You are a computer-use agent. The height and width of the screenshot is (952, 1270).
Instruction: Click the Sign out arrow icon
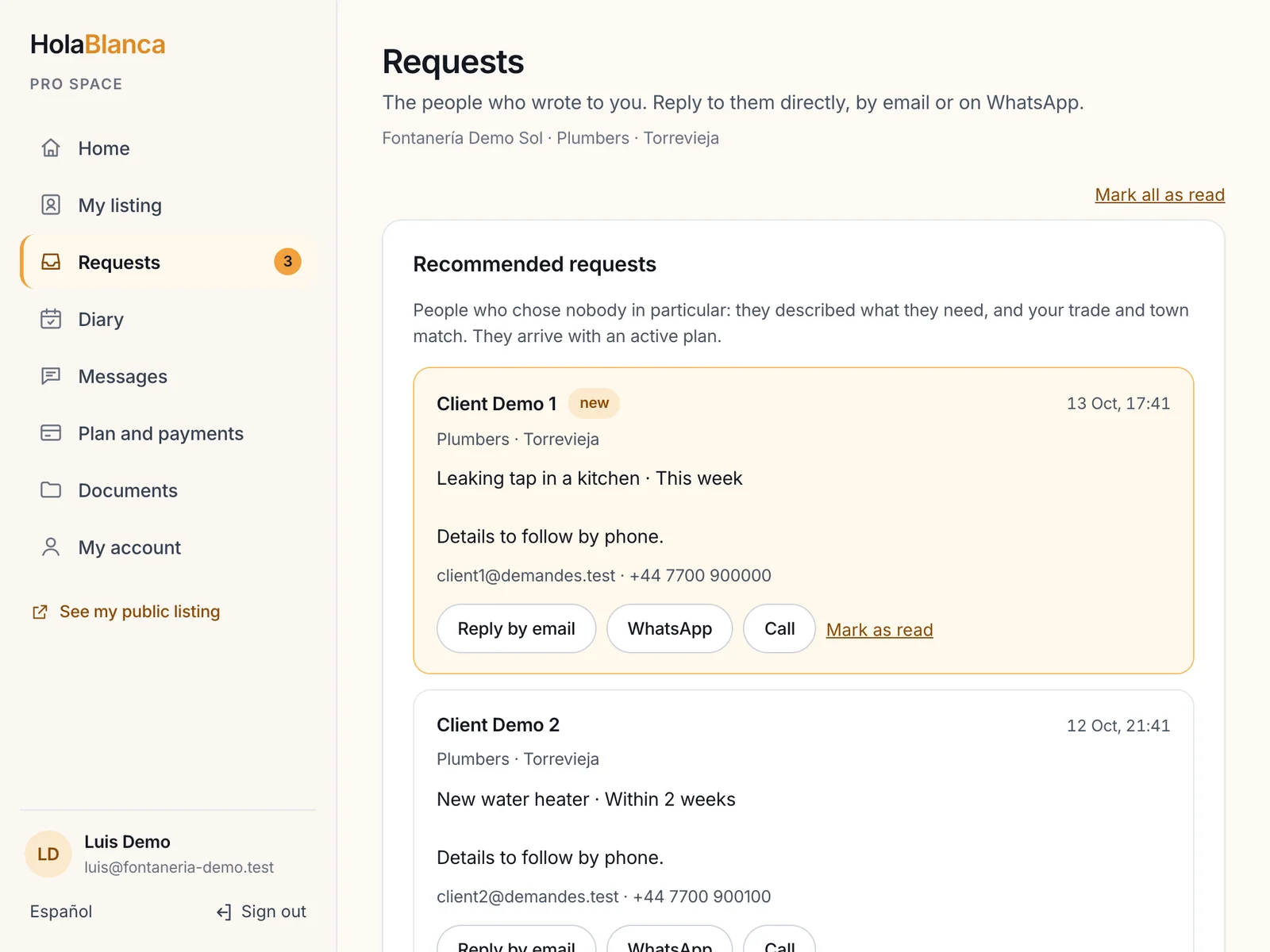(x=224, y=912)
